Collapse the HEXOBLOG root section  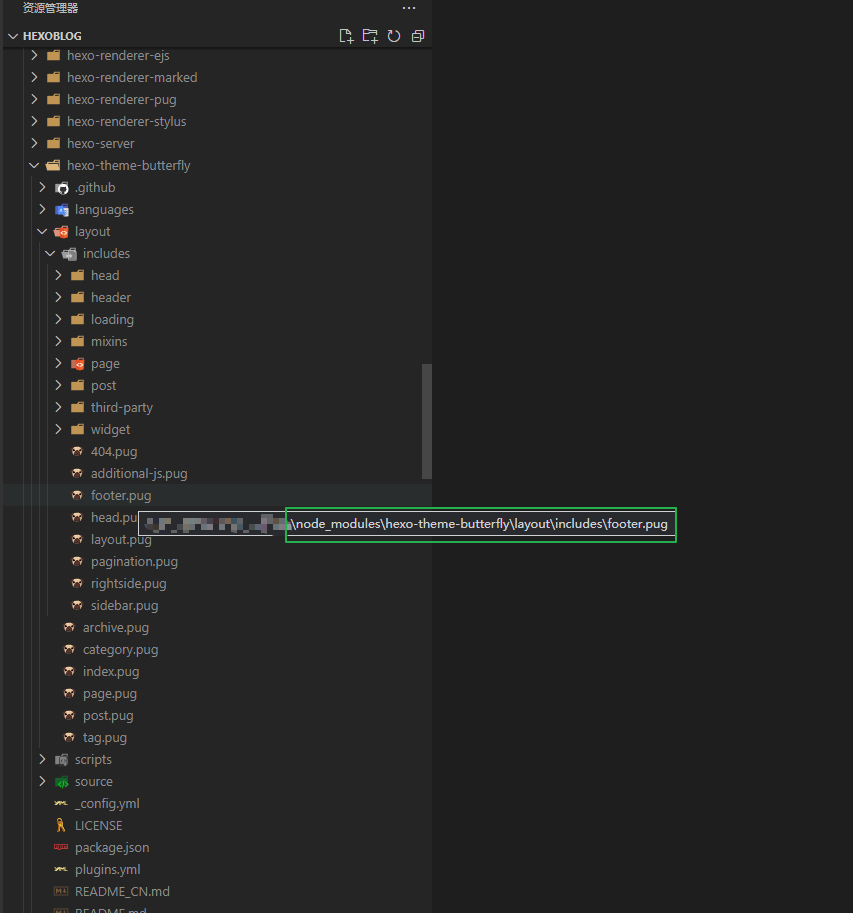point(13,36)
